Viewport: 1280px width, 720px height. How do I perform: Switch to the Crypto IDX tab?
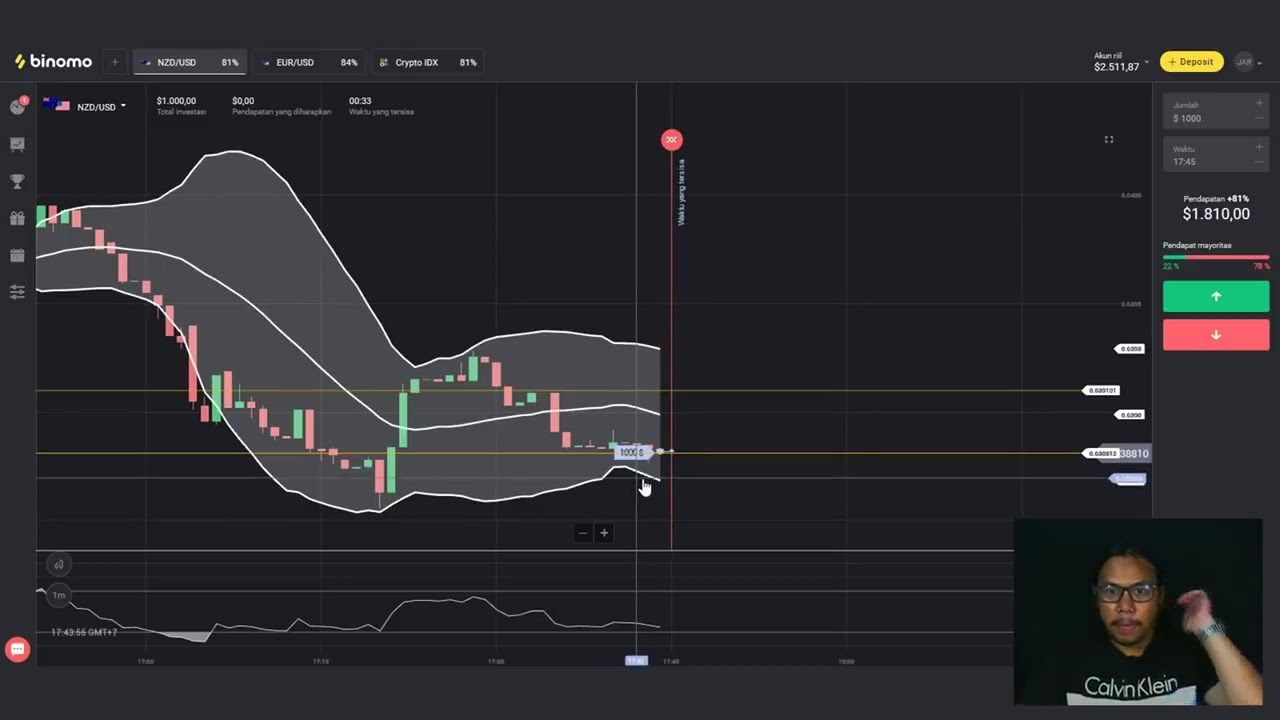(428, 62)
